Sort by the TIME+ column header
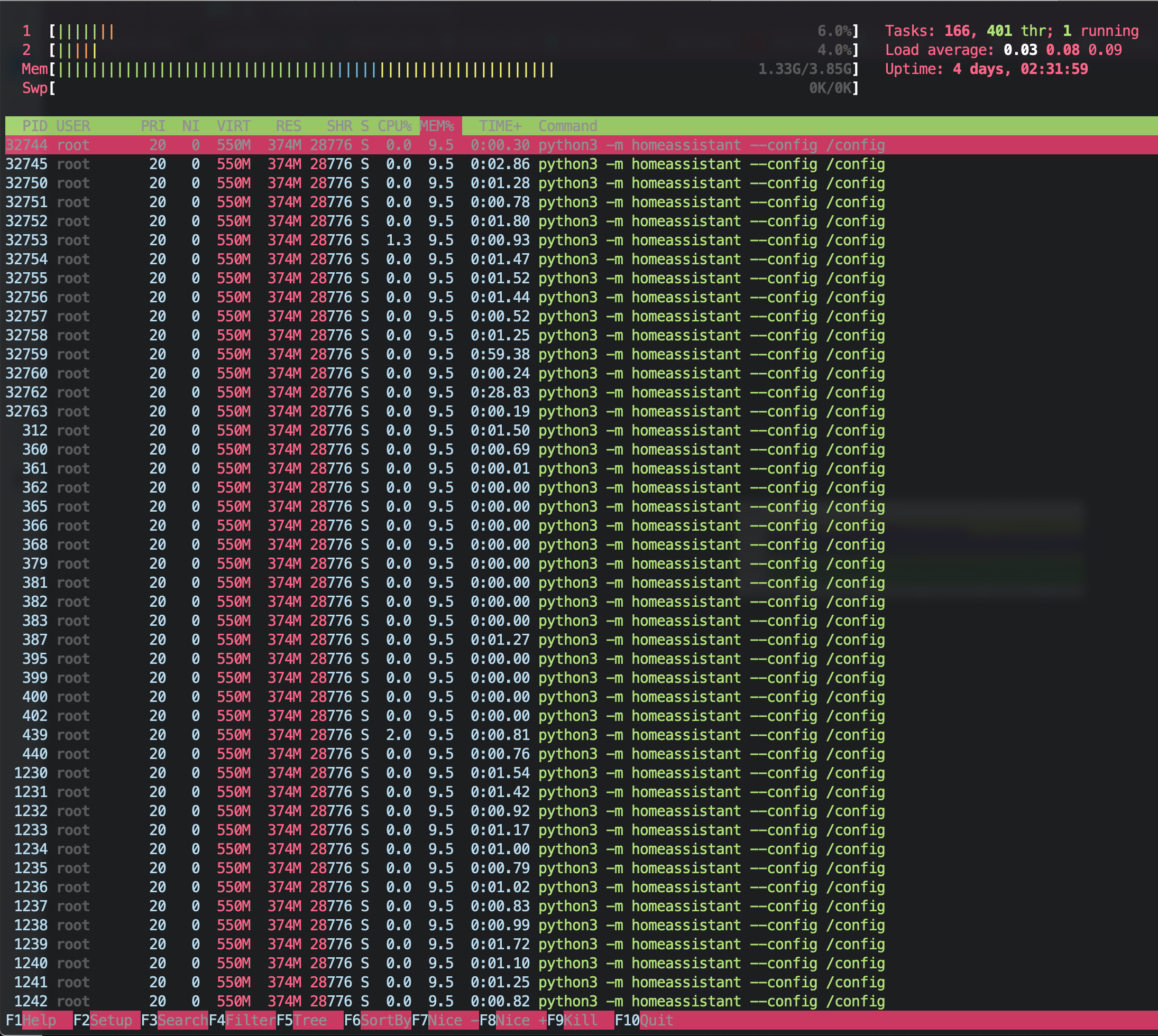Viewport: 1158px width, 1036px height. coord(500,126)
